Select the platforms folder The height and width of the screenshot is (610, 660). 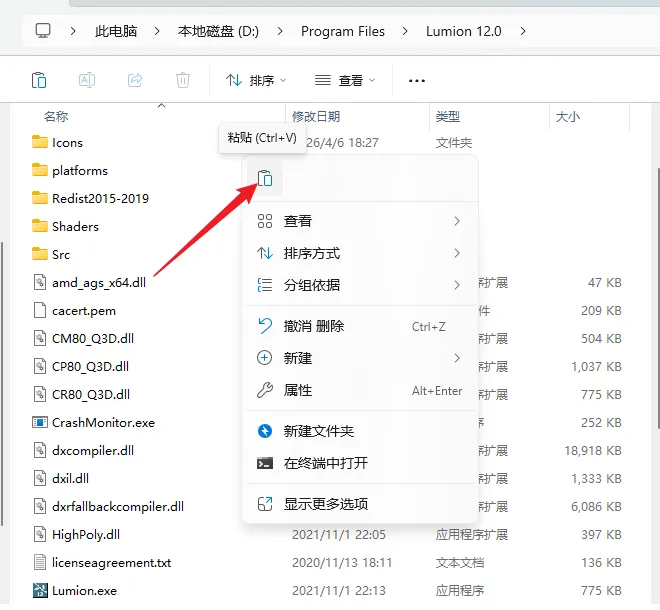[x=70, y=170]
